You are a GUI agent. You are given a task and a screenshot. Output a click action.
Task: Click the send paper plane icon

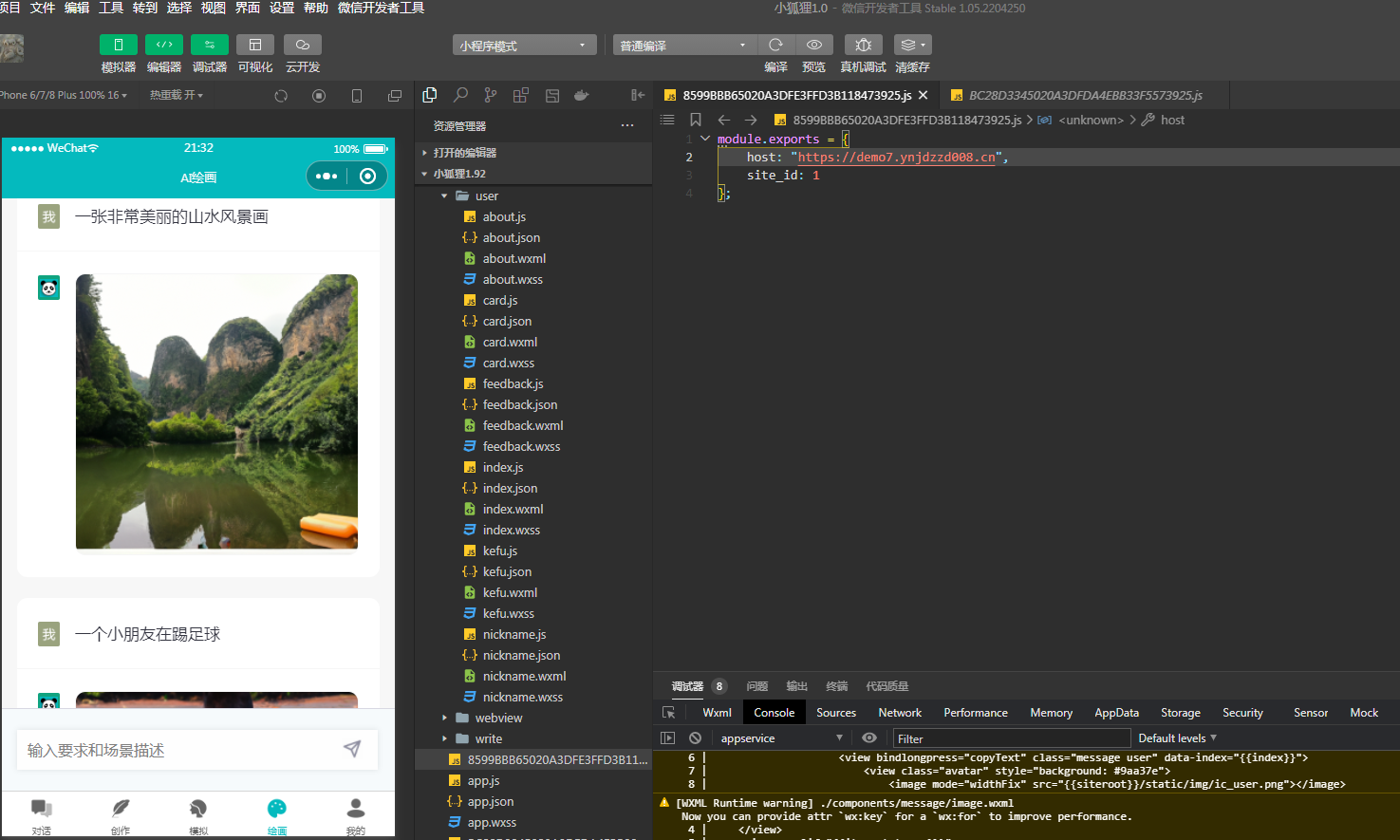pyautogui.click(x=352, y=749)
